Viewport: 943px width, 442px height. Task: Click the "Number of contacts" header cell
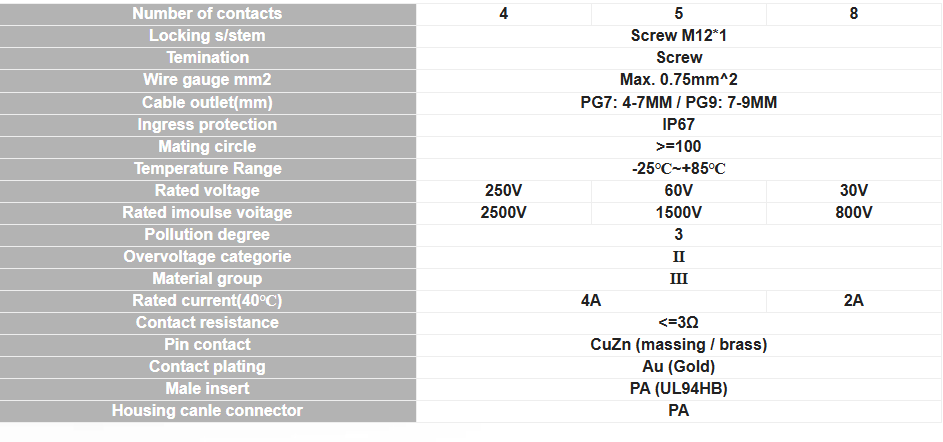pyautogui.click(x=207, y=14)
